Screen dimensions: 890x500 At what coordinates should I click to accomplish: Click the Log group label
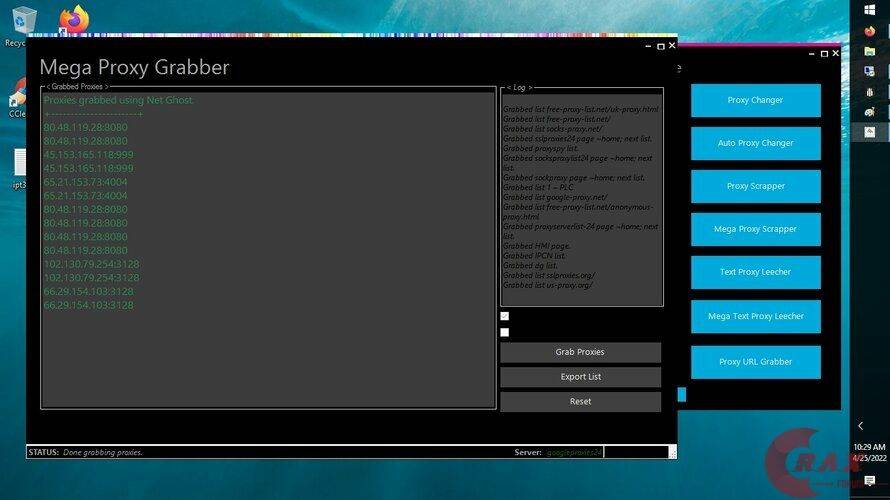(519, 87)
